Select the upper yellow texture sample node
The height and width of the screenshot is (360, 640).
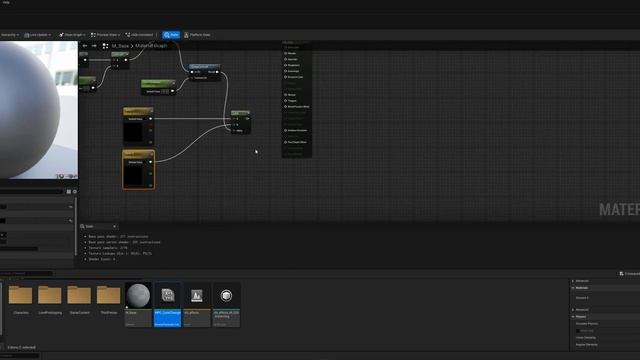tap(138, 127)
